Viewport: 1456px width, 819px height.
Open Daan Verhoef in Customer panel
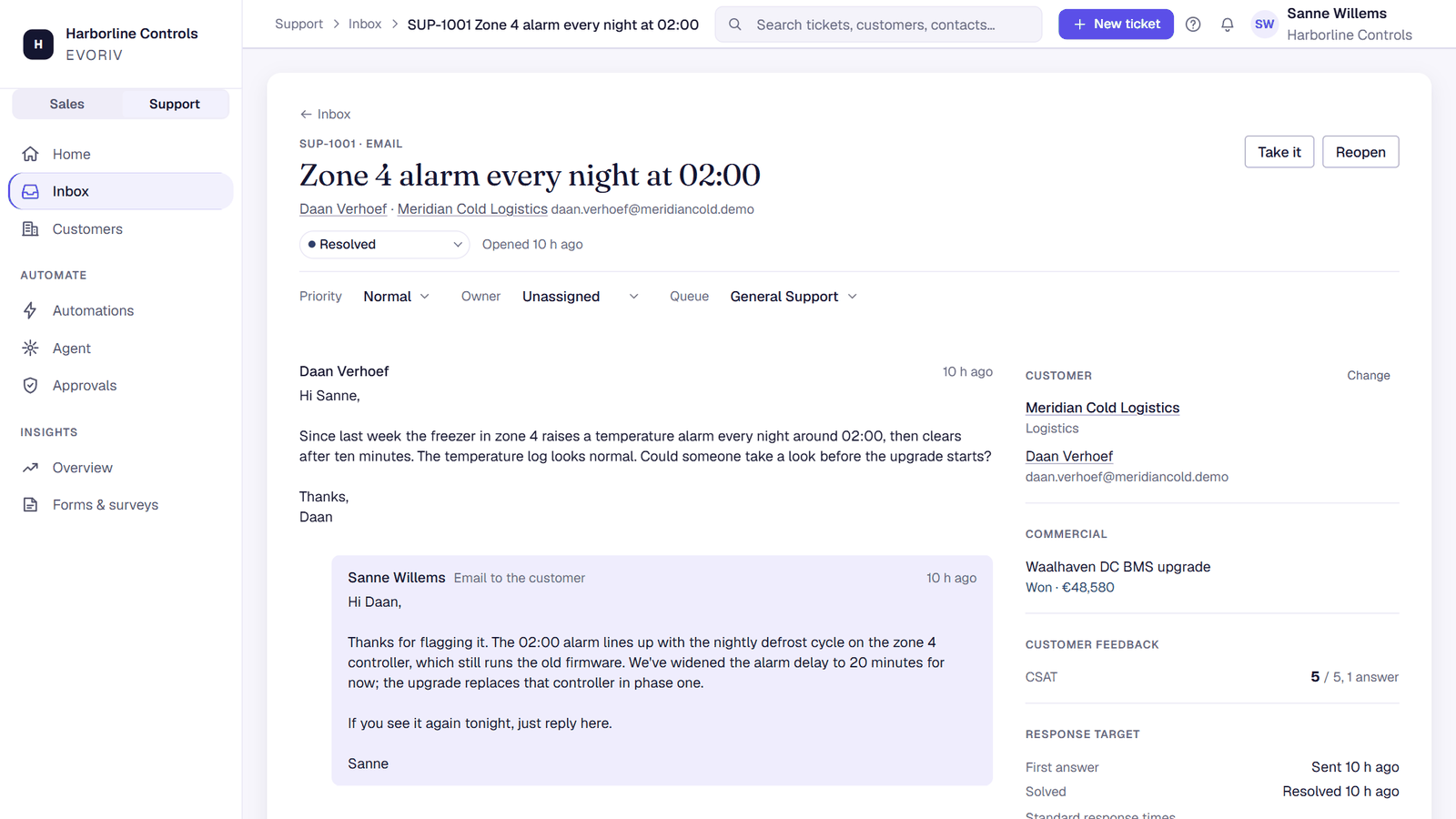tap(1069, 456)
